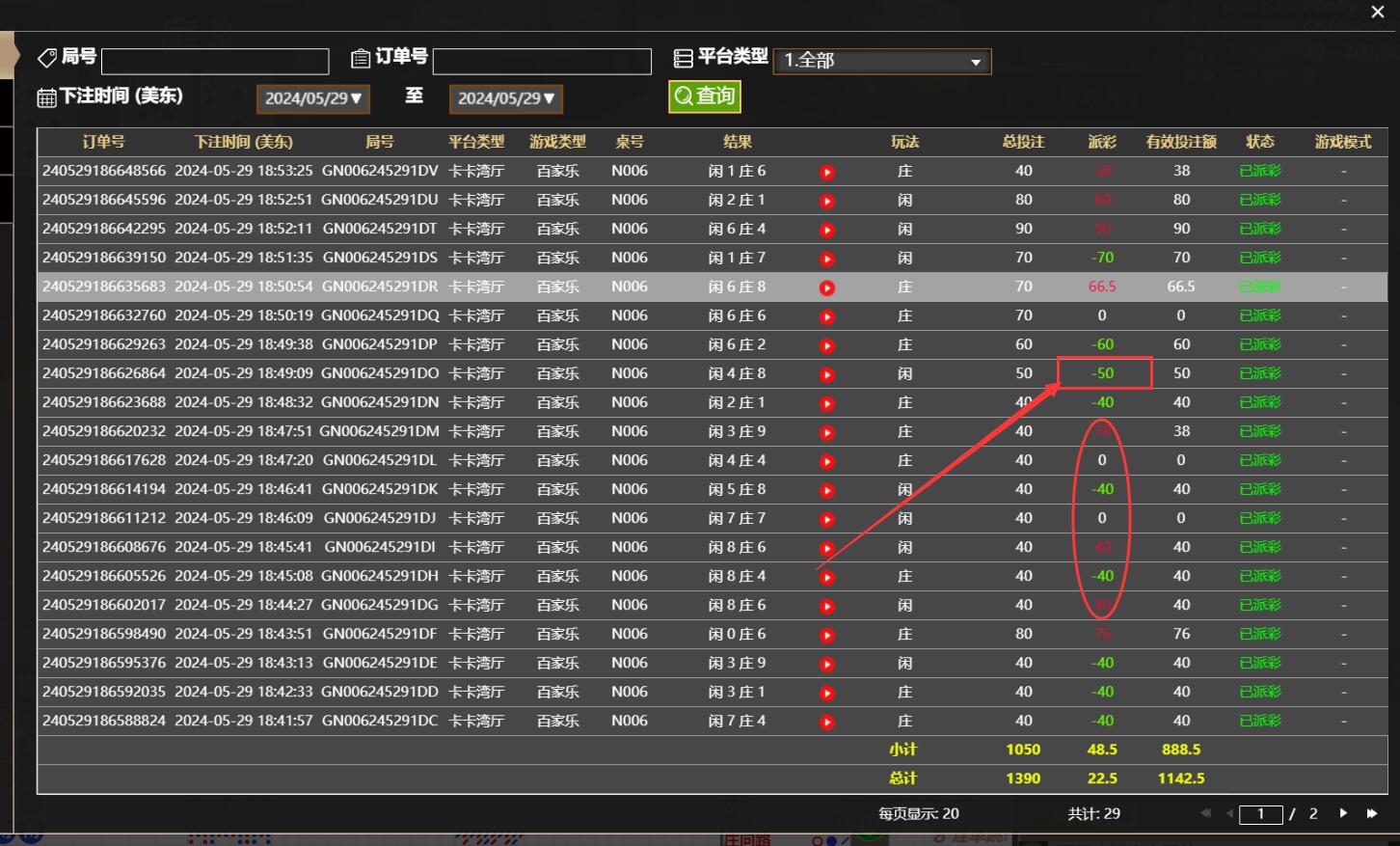Play replay for round GN006245291DV

[x=826, y=173]
